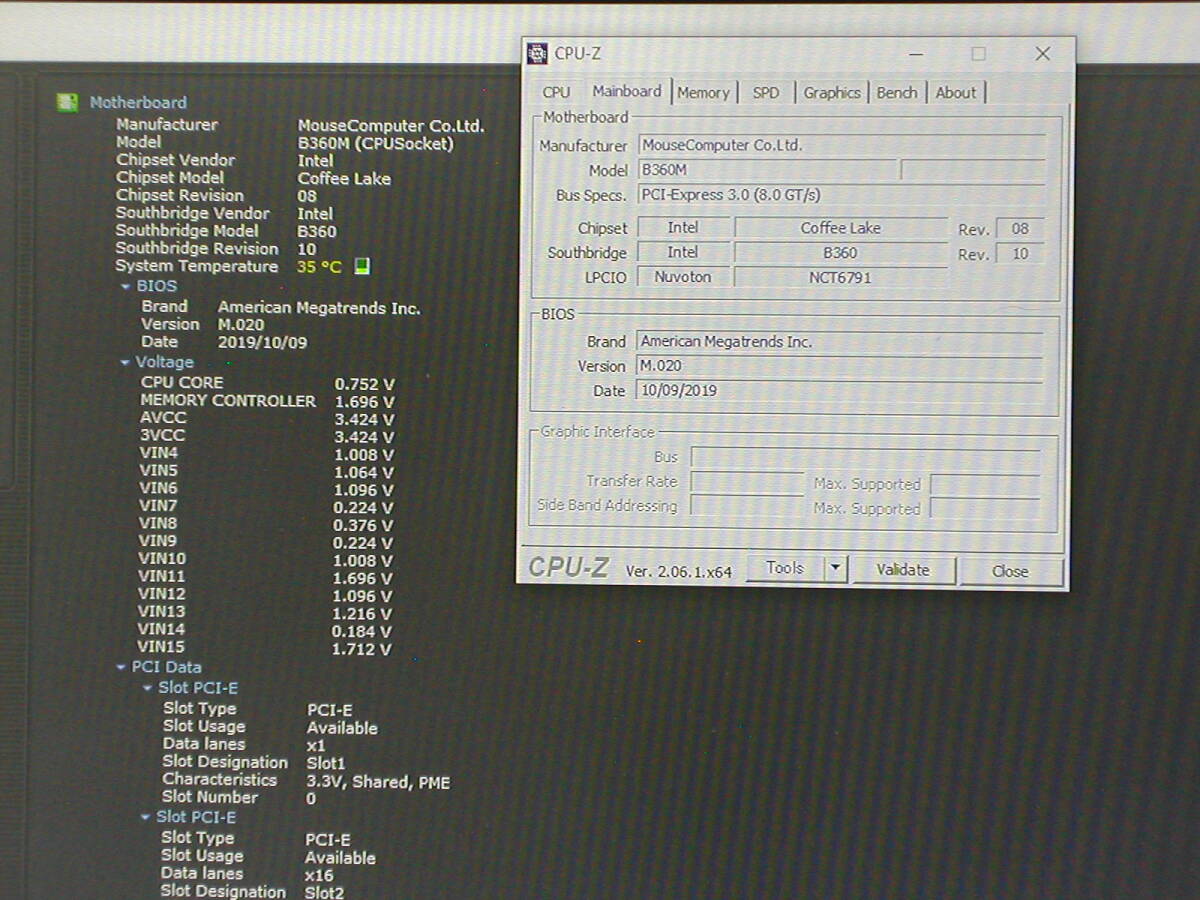Image resolution: width=1200 pixels, height=900 pixels.
Task: Click the Data lanes x1 row
Action: (x=244, y=745)
